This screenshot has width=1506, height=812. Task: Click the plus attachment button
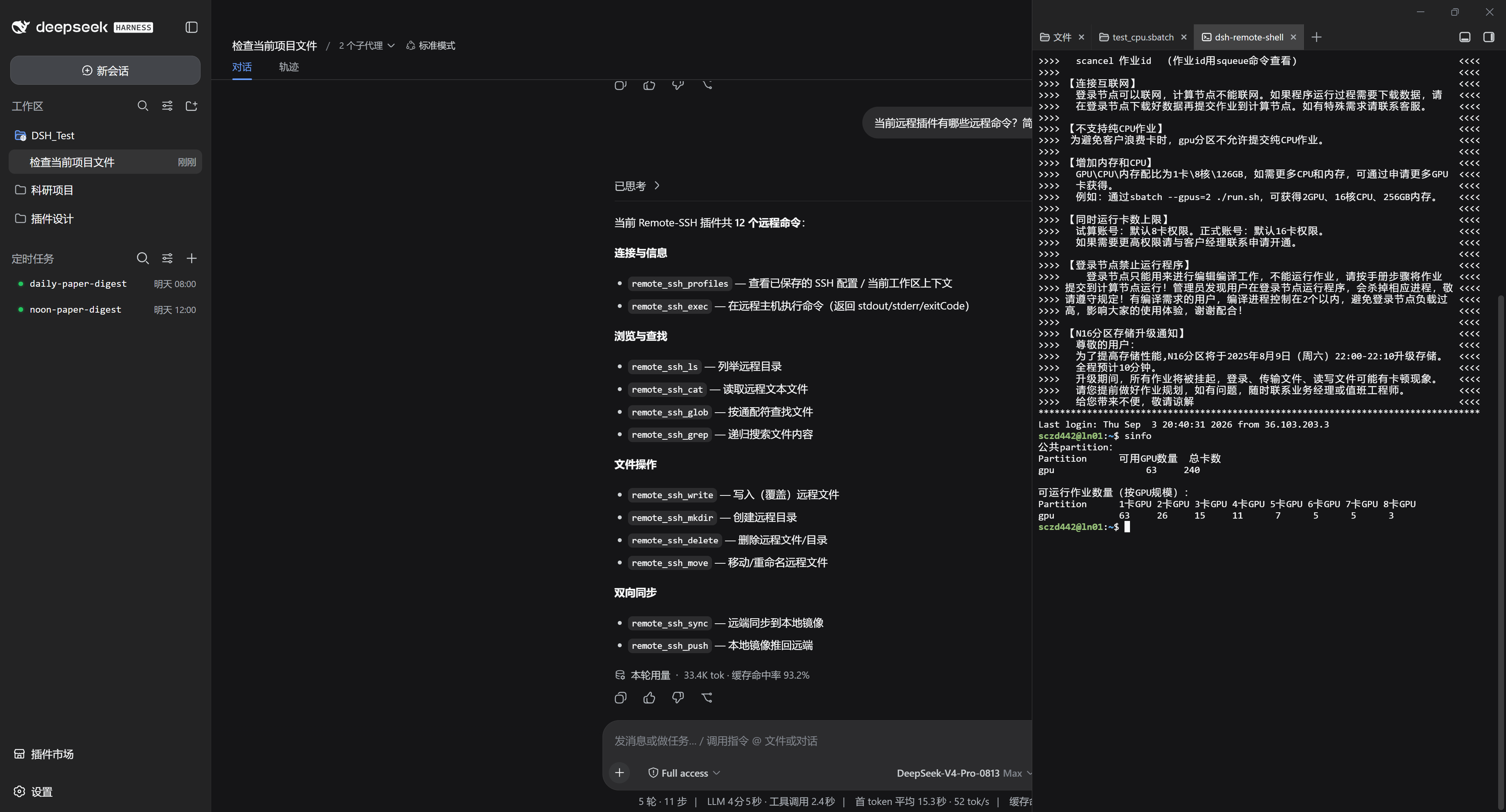pyautogui.click(x=619, y=773)
